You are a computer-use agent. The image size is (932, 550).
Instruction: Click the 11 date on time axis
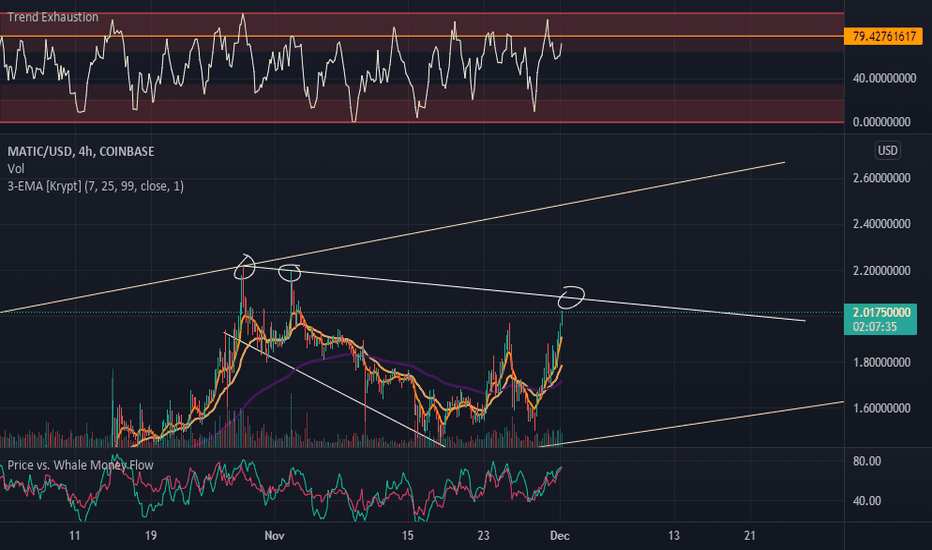pos(74,536)
